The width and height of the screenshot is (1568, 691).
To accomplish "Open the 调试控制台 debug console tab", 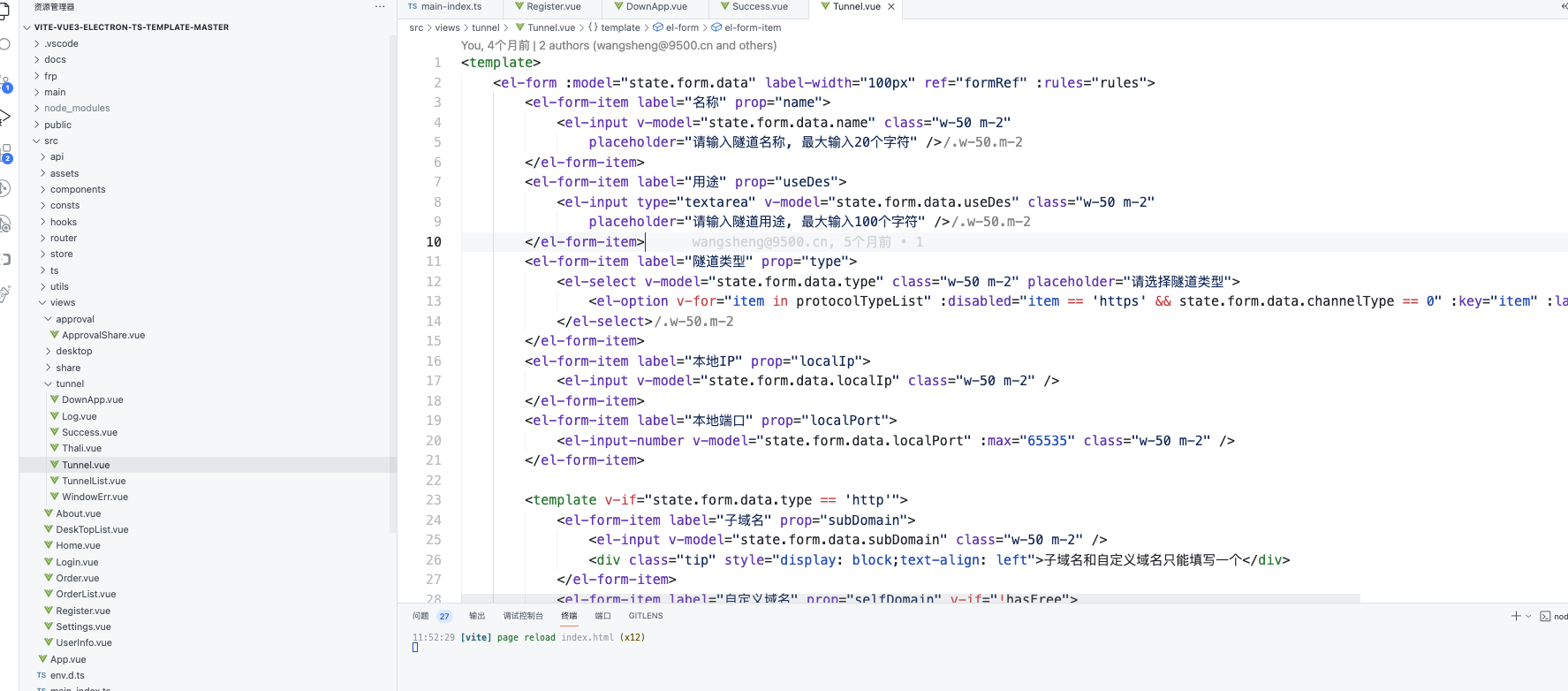I will tap(523, 616).
